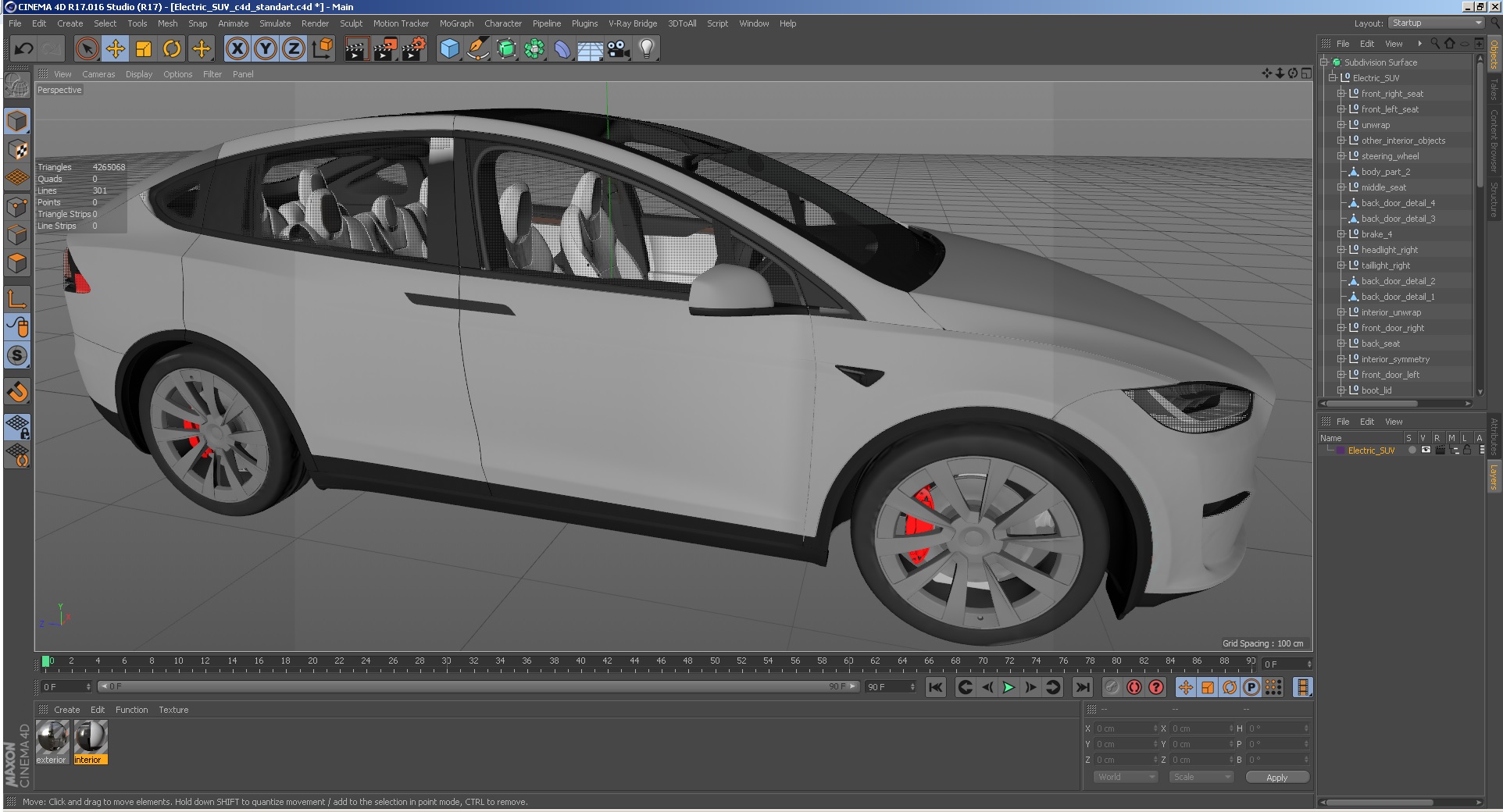Toggle Position keyframe recording button
1503x812 pixels.
point(1186,687)
